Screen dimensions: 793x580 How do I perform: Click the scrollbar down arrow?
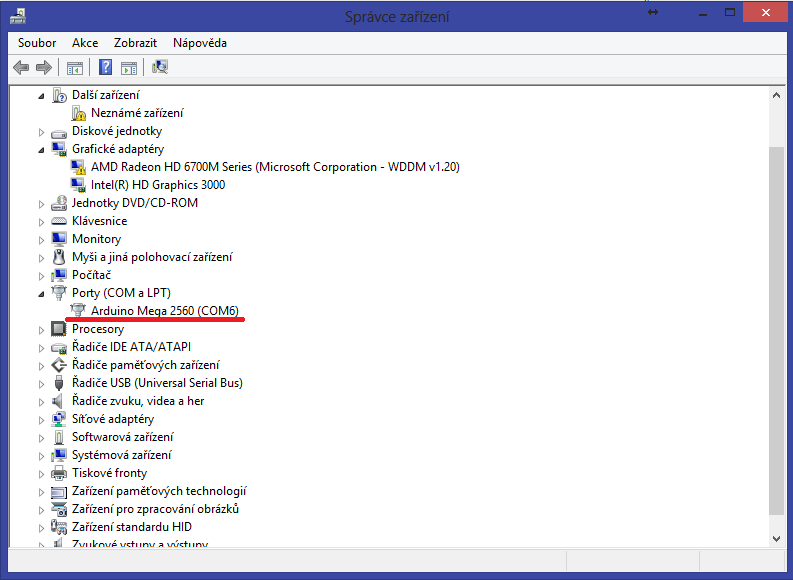[776, 539]
